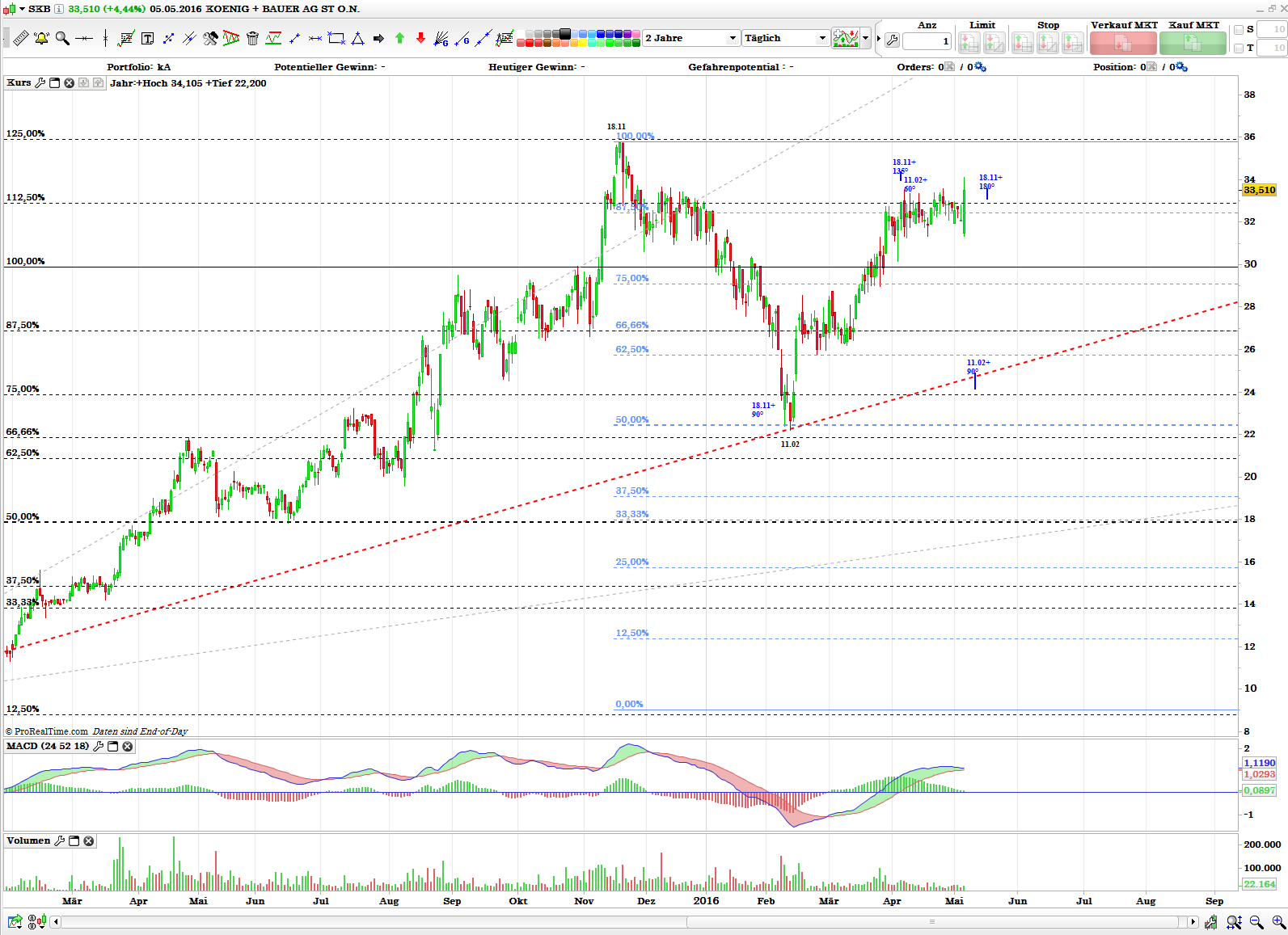This screenshot has height=935, width=1288.
Task: Open the hammer and wrench settings tool
Action: click(210, 38)
